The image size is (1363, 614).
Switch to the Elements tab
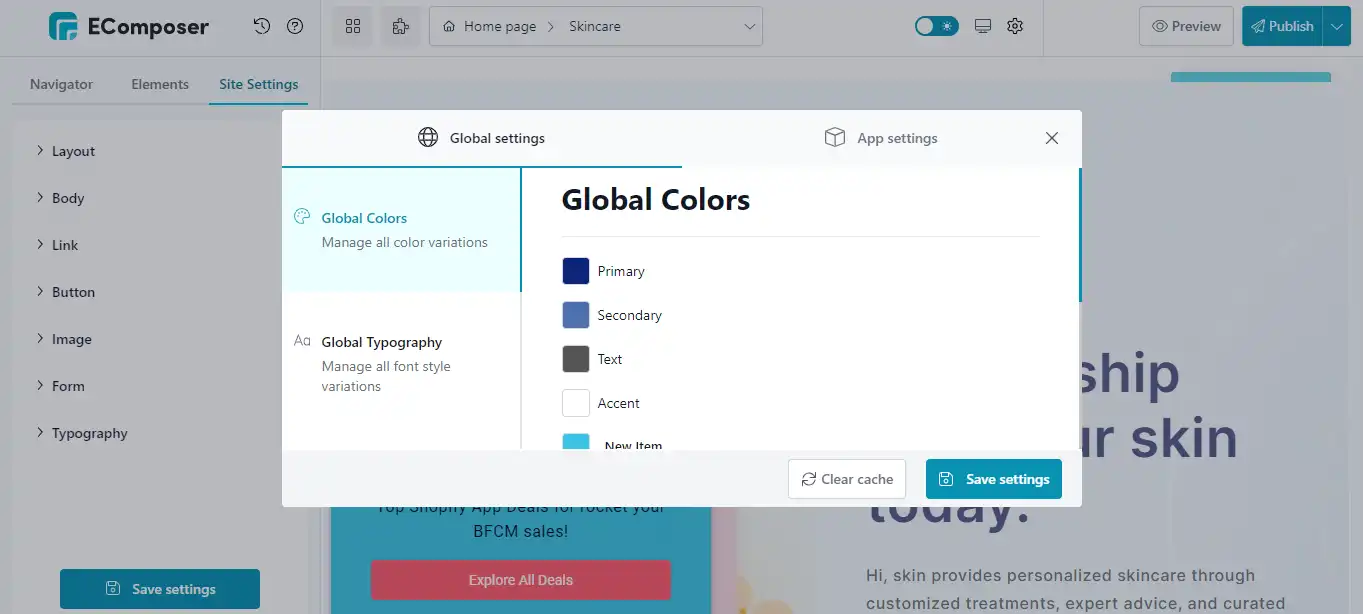click(x=160, y=84)
